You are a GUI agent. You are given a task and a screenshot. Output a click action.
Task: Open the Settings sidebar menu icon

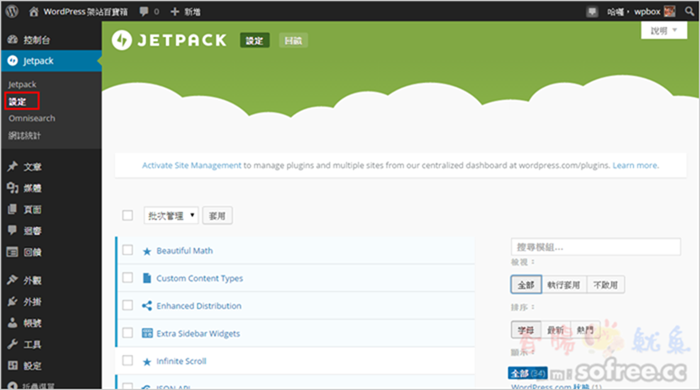click(x=12, y=365)
